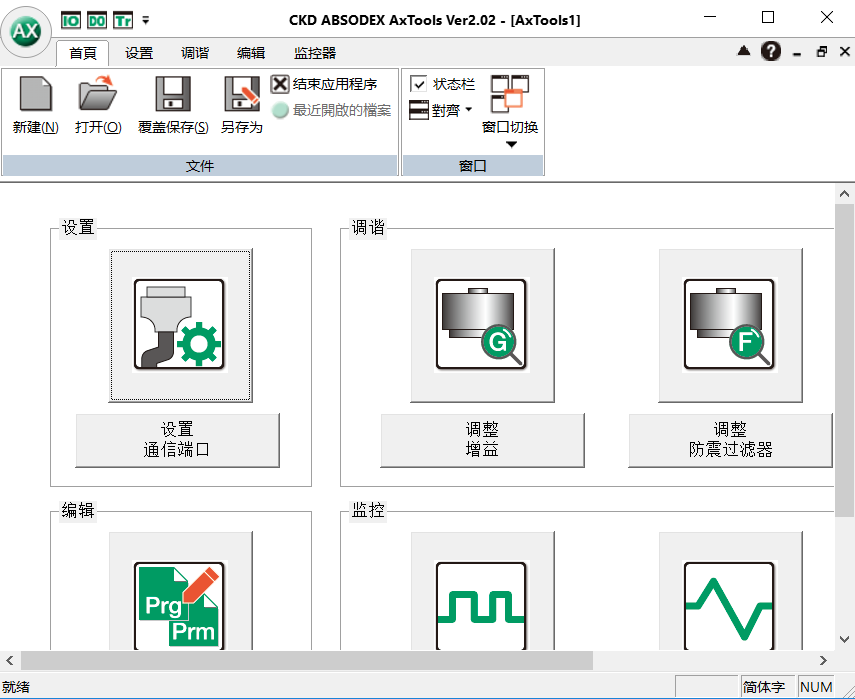Screen dimensions: 855x699
Task: Open the anti-vibration filter motor icon
Action: 730,326
